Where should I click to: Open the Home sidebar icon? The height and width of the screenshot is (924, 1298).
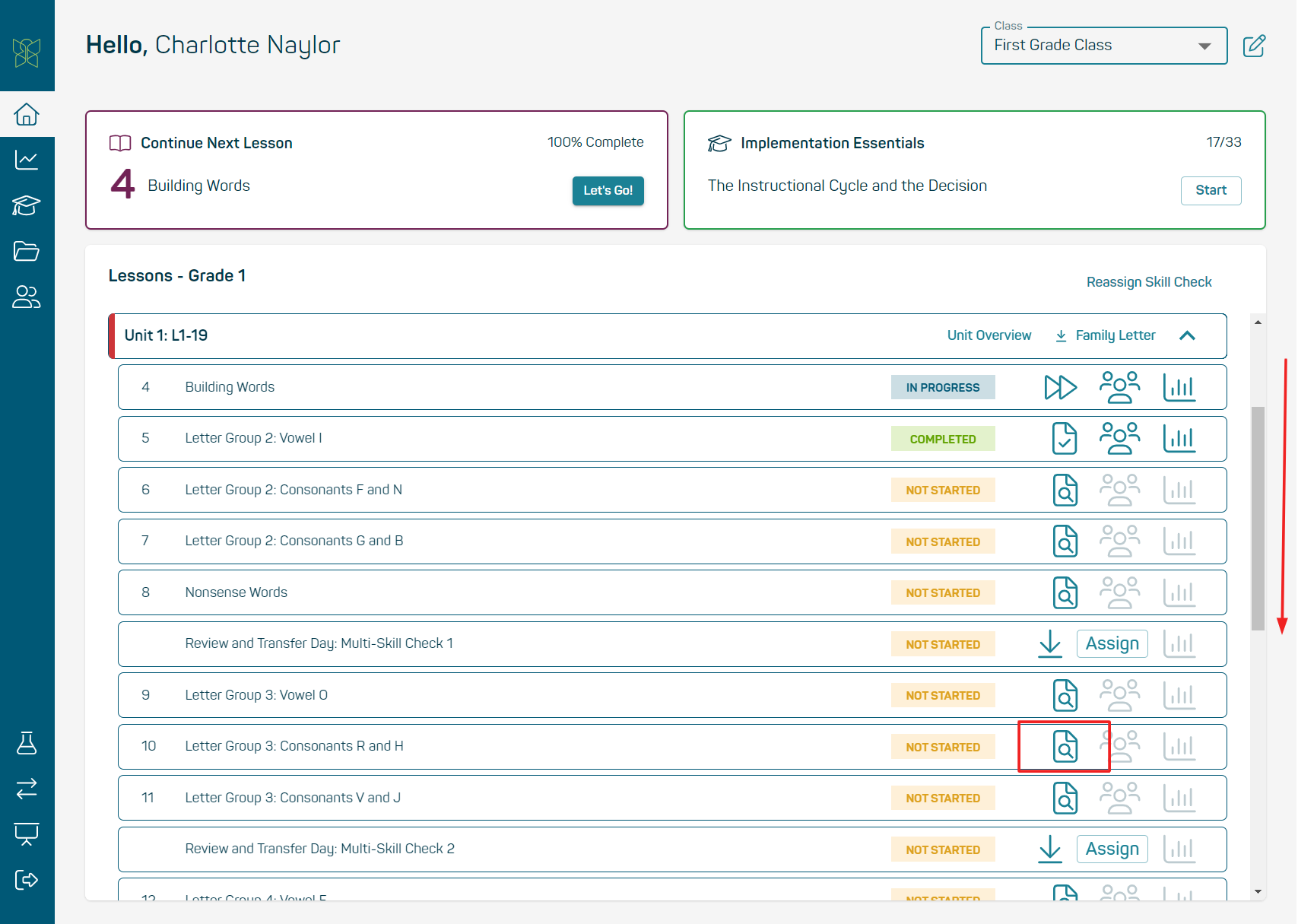point(27,114)
